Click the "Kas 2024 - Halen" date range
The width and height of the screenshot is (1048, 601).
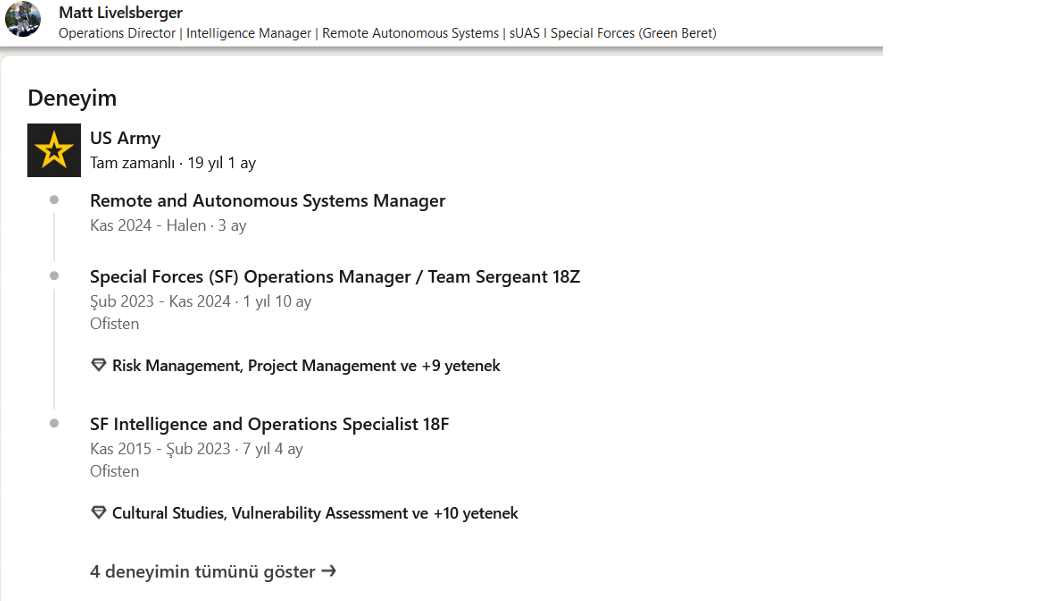click(x=148, y=226)
